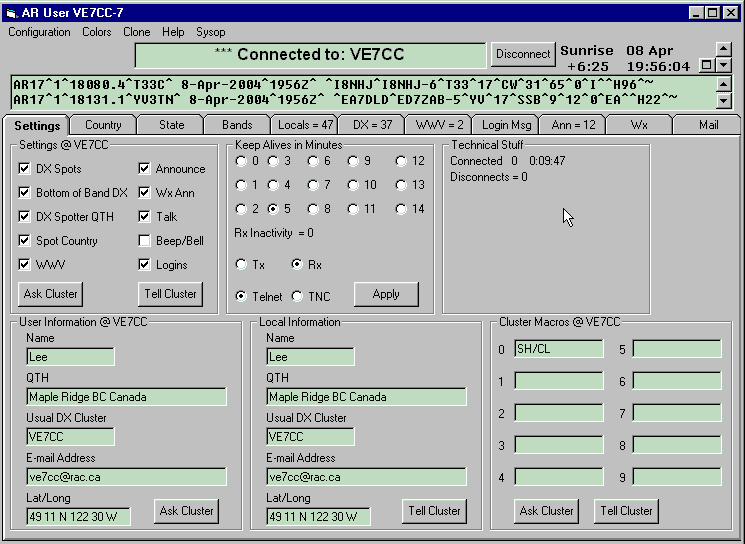Viewport: 745px width, 544px height.
Task: Click Apply in Keep Alives panel
Action: point(386,294)
